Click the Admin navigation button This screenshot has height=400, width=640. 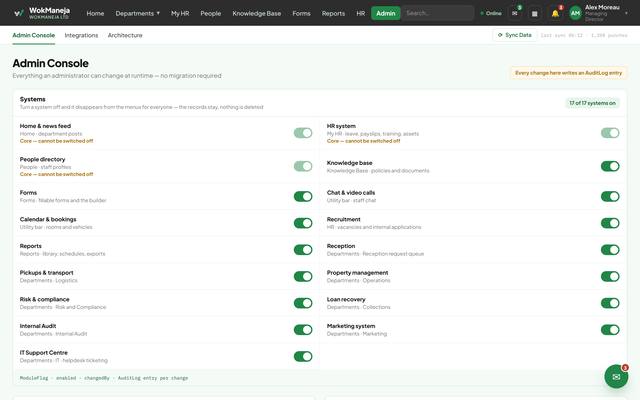(x=386, y=13)
